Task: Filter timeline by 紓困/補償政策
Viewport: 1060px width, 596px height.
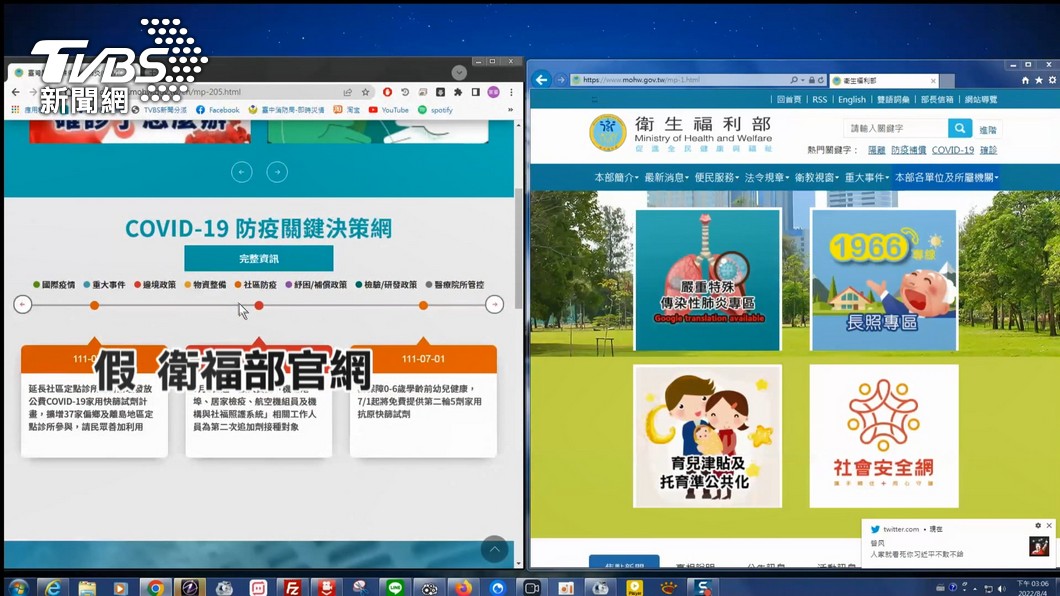Action: pyautogui.click(x=316, y=284)
